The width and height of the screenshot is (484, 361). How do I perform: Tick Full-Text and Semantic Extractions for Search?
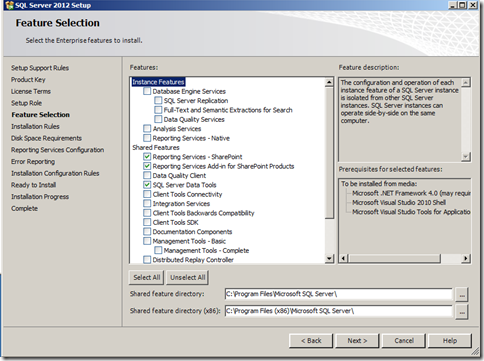(x=158, y=110)
